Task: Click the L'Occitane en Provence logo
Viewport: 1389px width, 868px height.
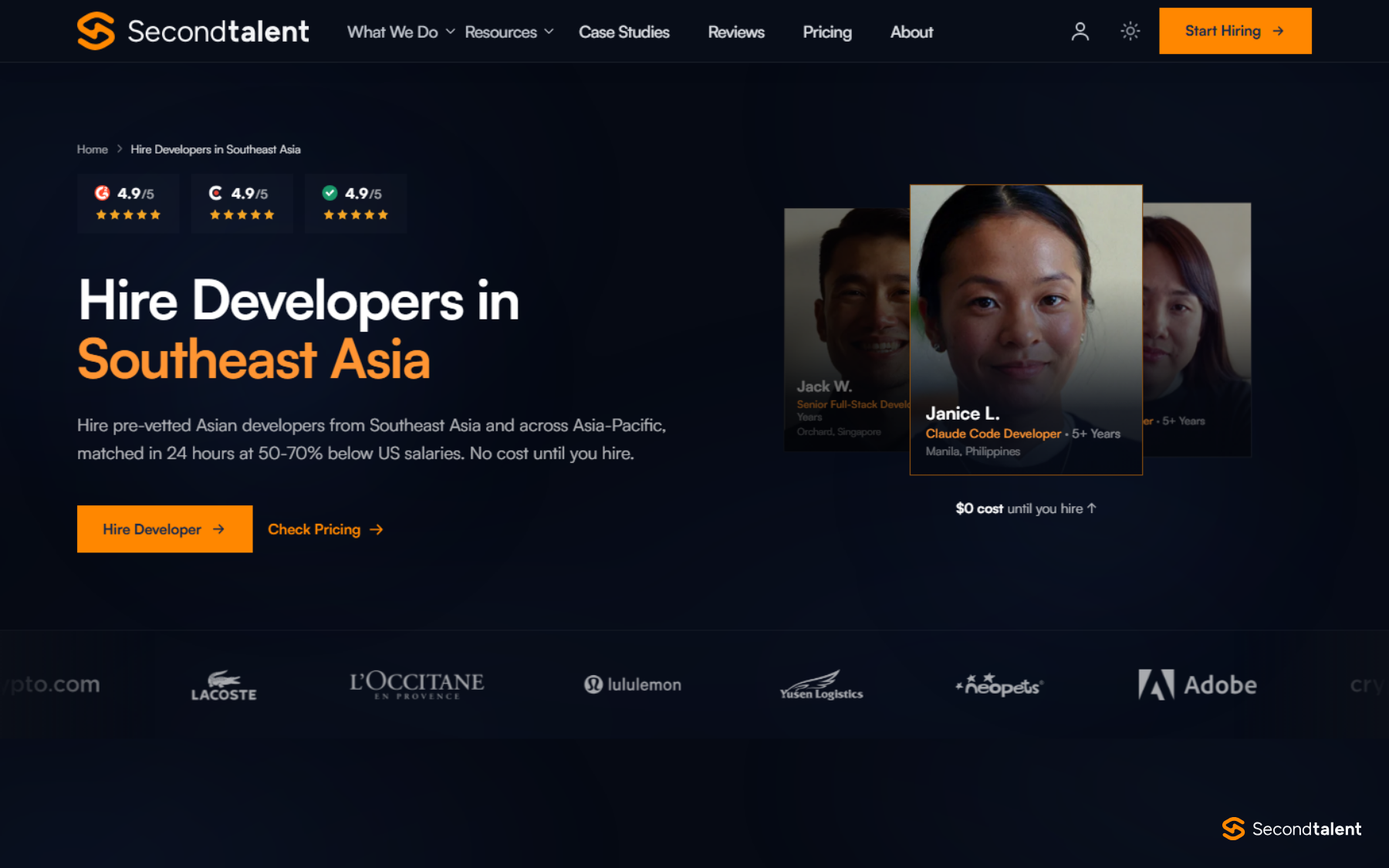Action: (x=417, y=684)
